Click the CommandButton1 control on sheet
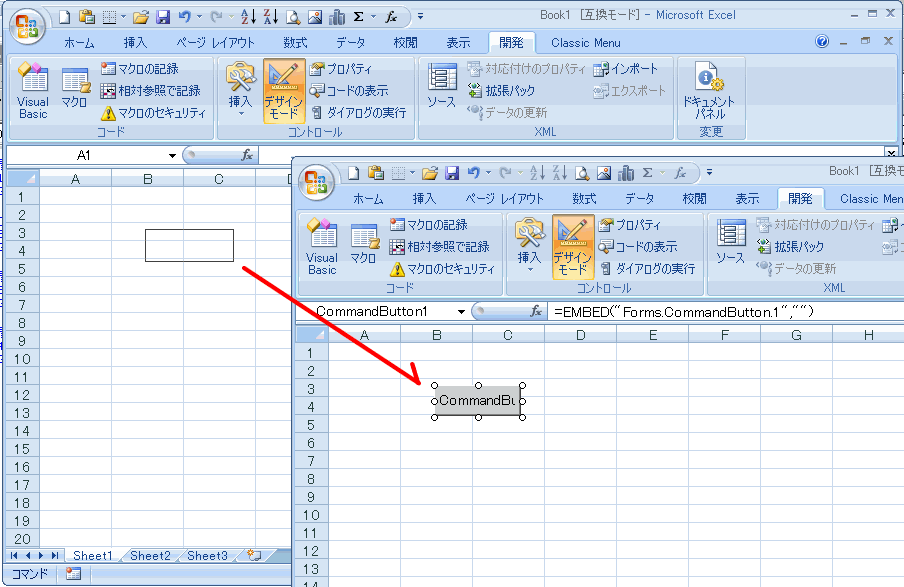 [x=478, y=401]
